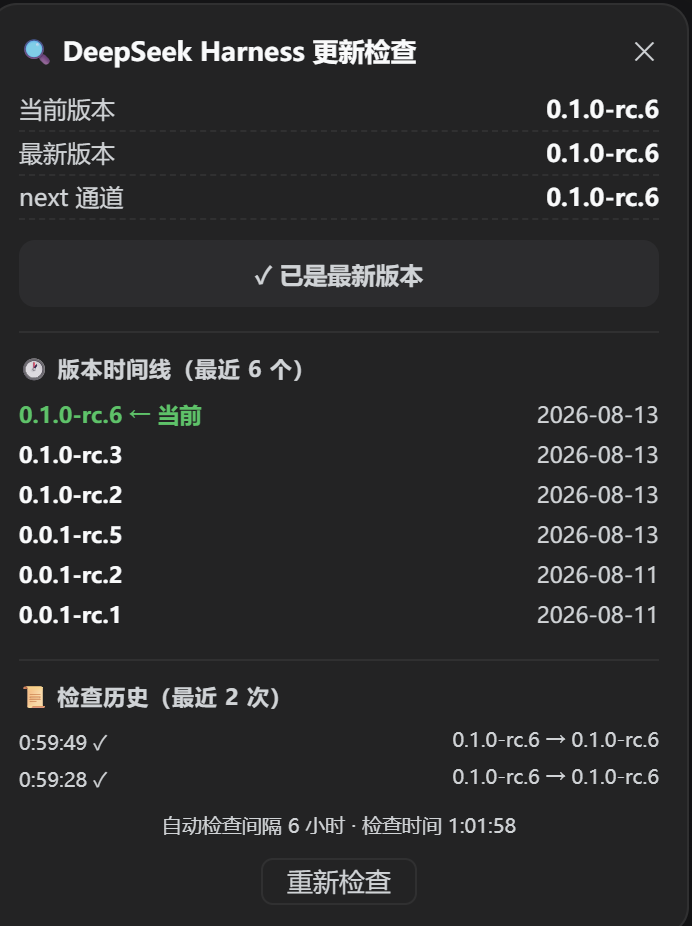Click the 0:59:49 ✓ history entry
Viewport: 692px width, 926px height.
[x=63, y=742]
